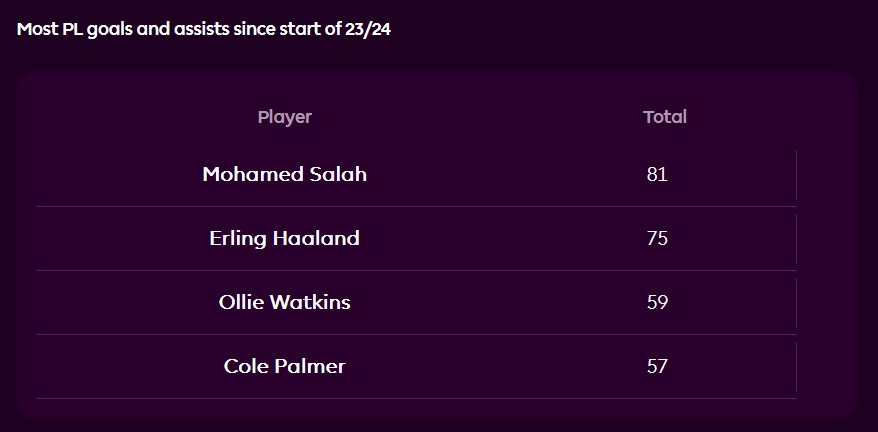Select the Ollie Watkins player name
Screen dimensions: 878x432
(x=285, y=302)
